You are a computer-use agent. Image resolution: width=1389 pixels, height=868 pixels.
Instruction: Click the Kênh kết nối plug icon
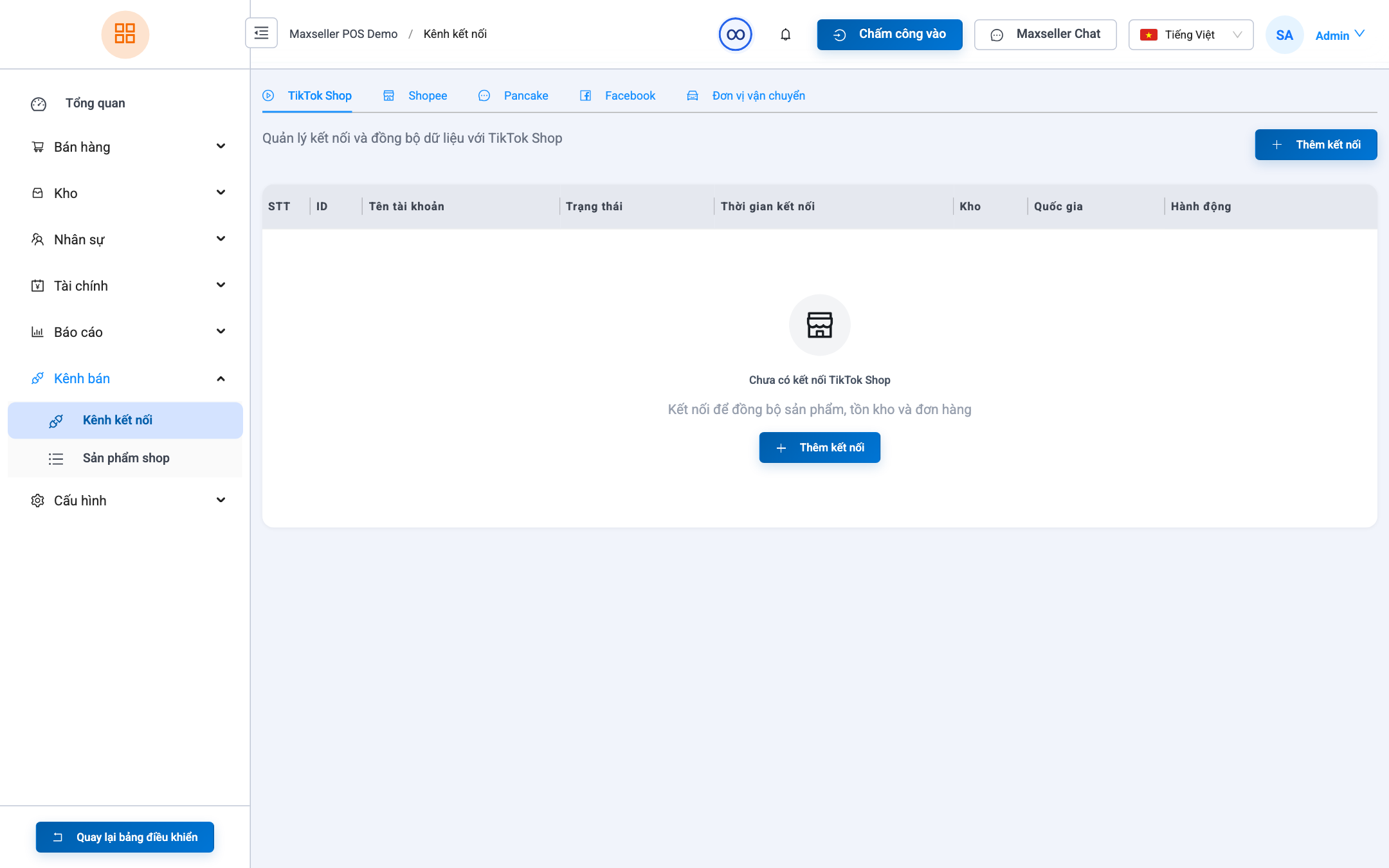point(56,420)
